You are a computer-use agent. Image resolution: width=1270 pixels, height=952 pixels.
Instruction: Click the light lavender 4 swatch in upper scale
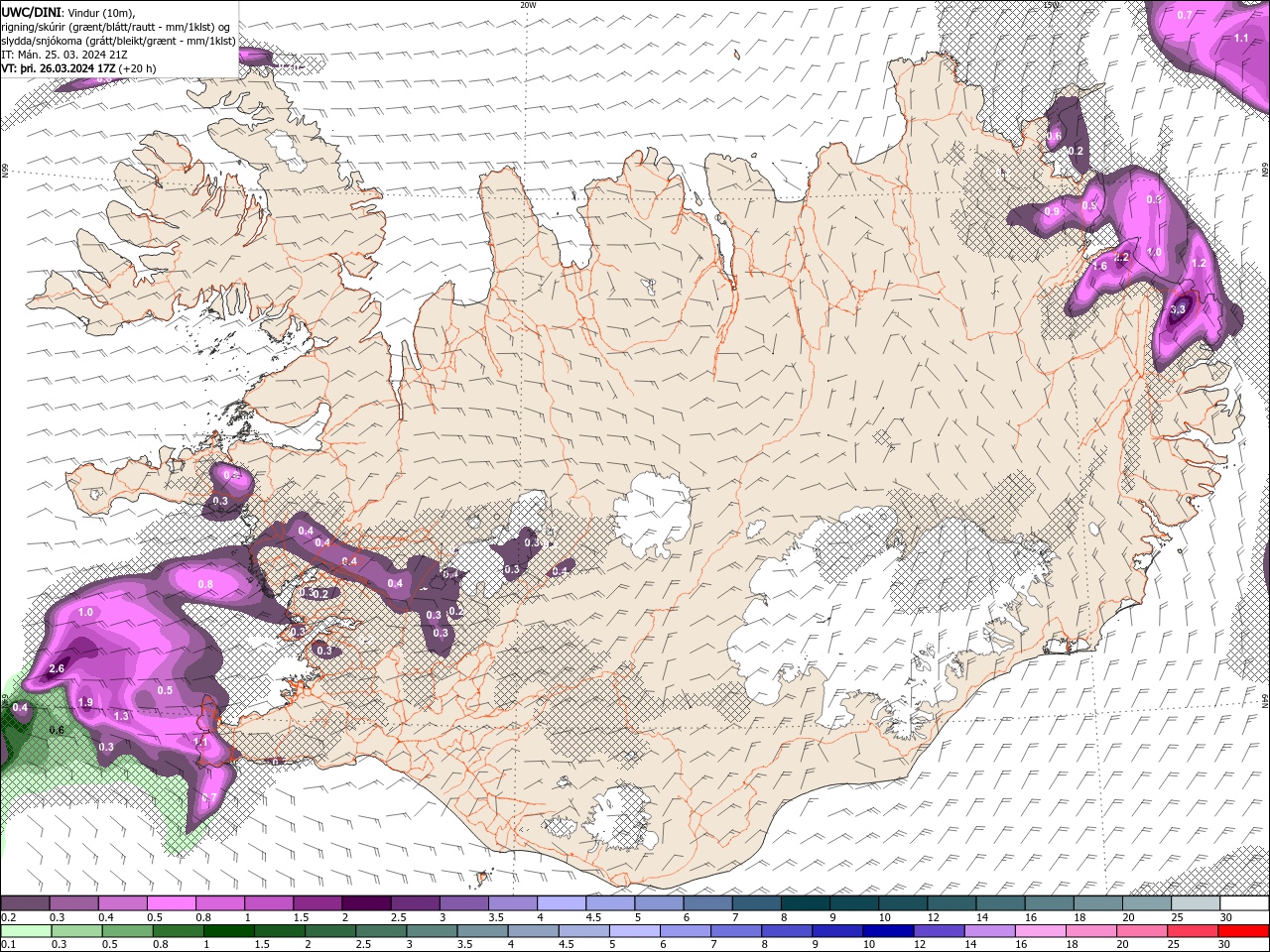[561, 903]
